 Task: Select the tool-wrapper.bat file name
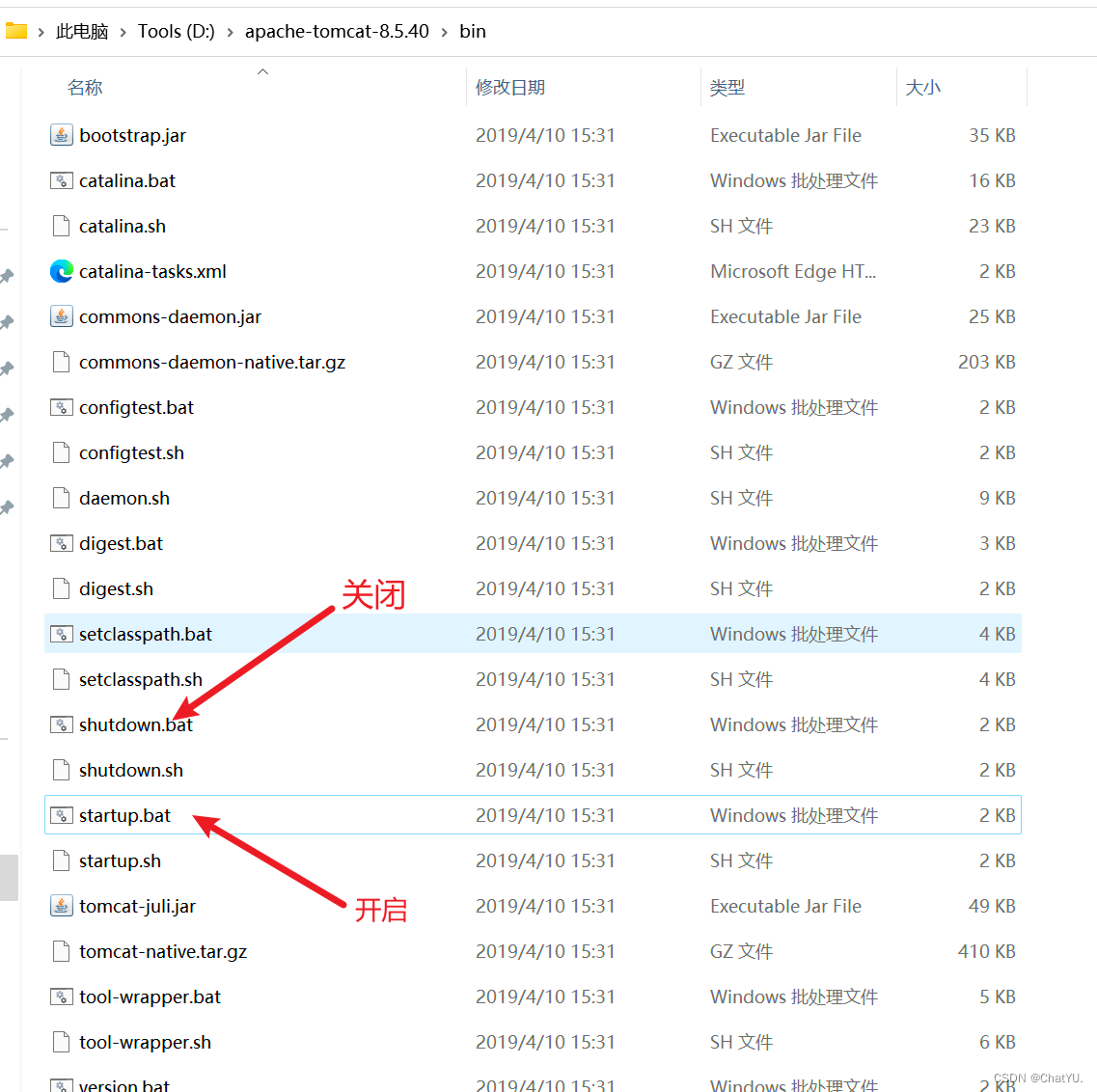150,996
